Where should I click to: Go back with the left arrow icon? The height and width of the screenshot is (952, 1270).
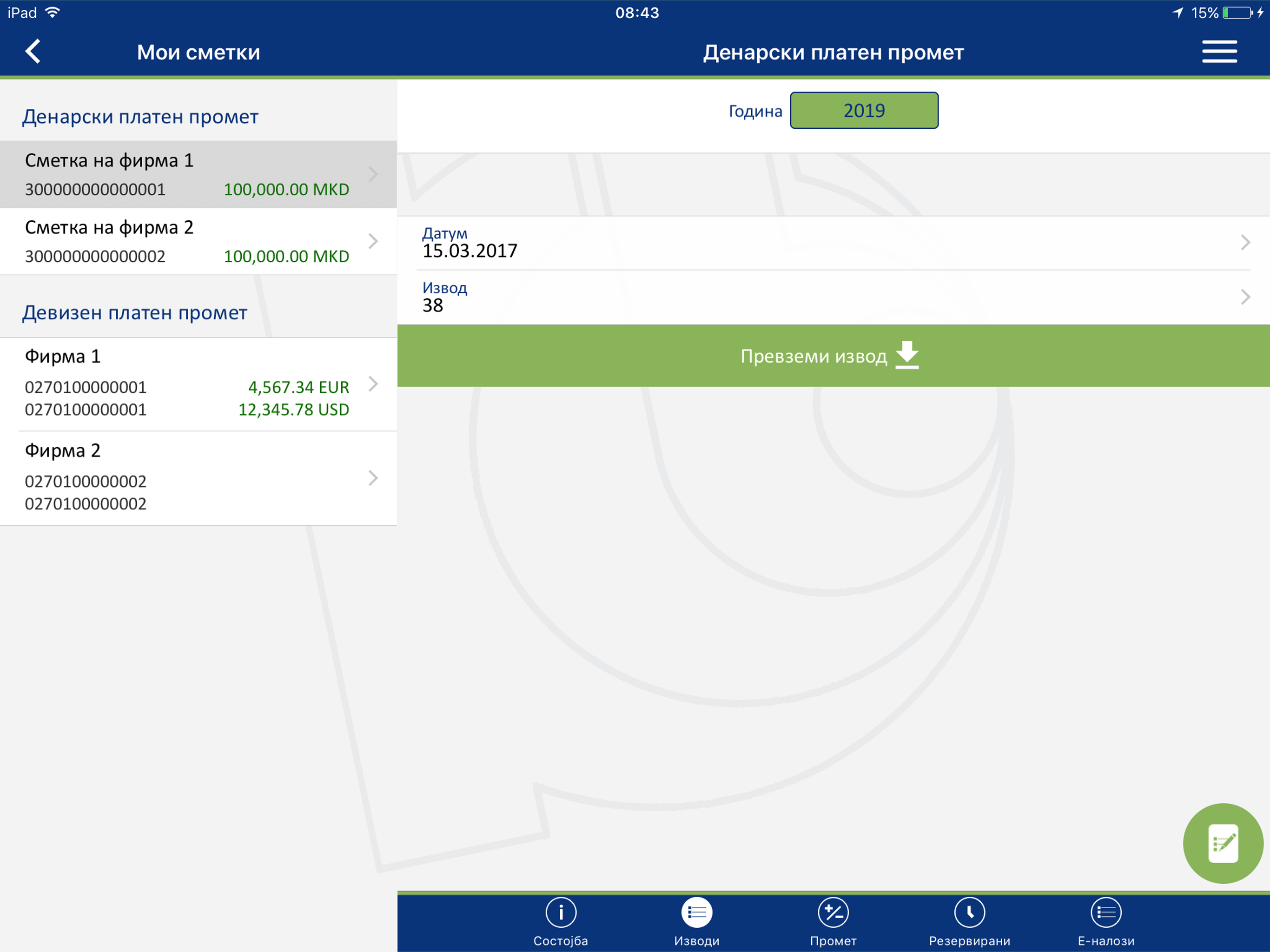coord(33,52)
